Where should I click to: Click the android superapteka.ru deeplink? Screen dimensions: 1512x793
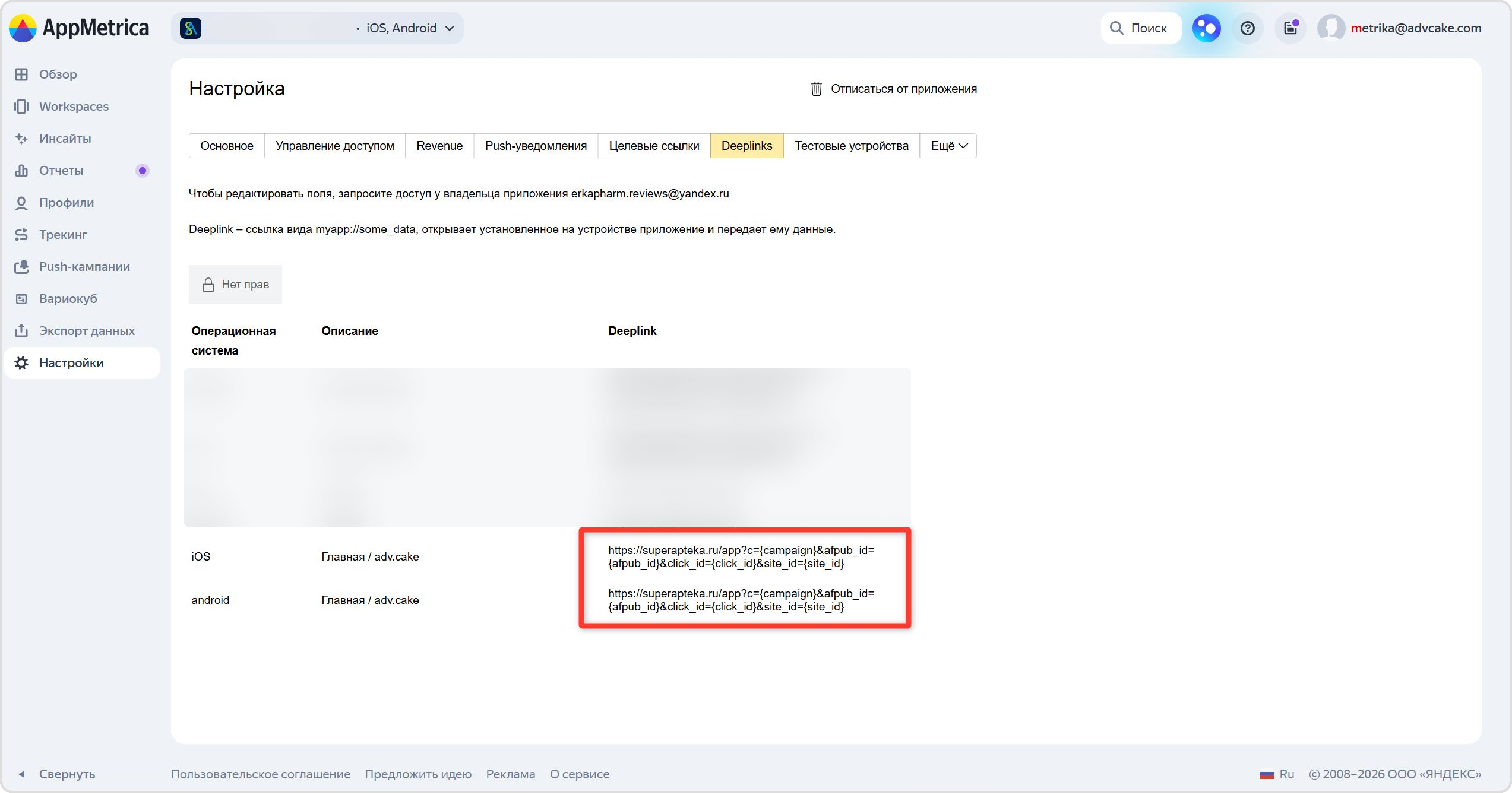pos(741,600)
